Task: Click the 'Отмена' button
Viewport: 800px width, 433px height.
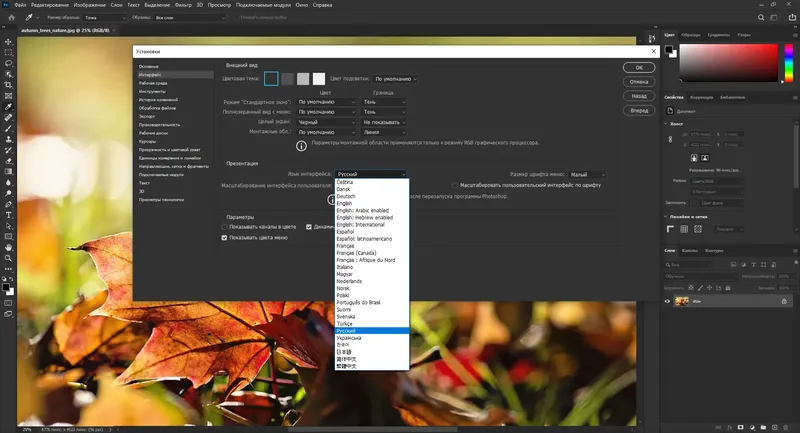Action: click(x=639, y=82)
